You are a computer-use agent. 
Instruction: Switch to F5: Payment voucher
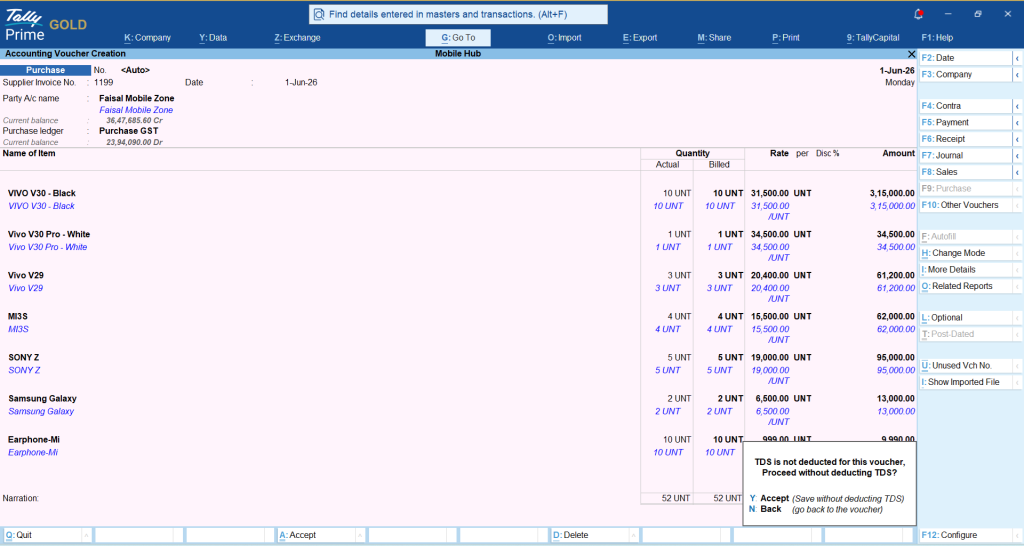[965, 122]
